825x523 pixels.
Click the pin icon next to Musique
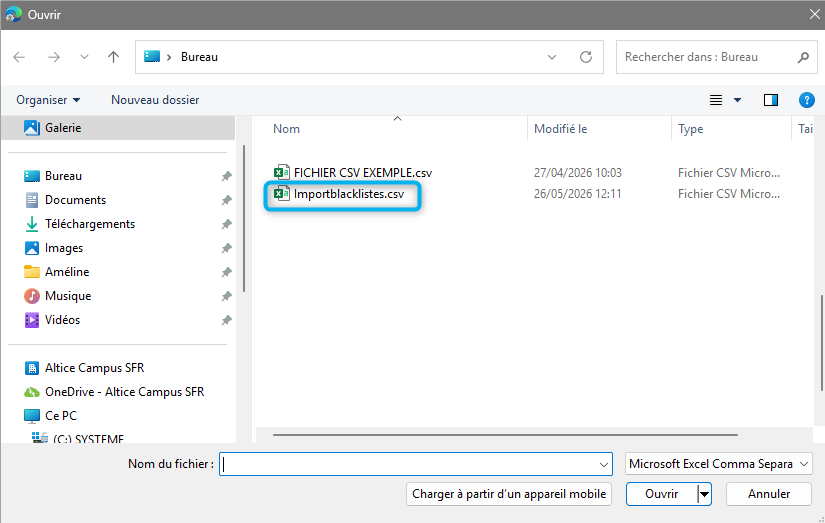tap(226, 296)
